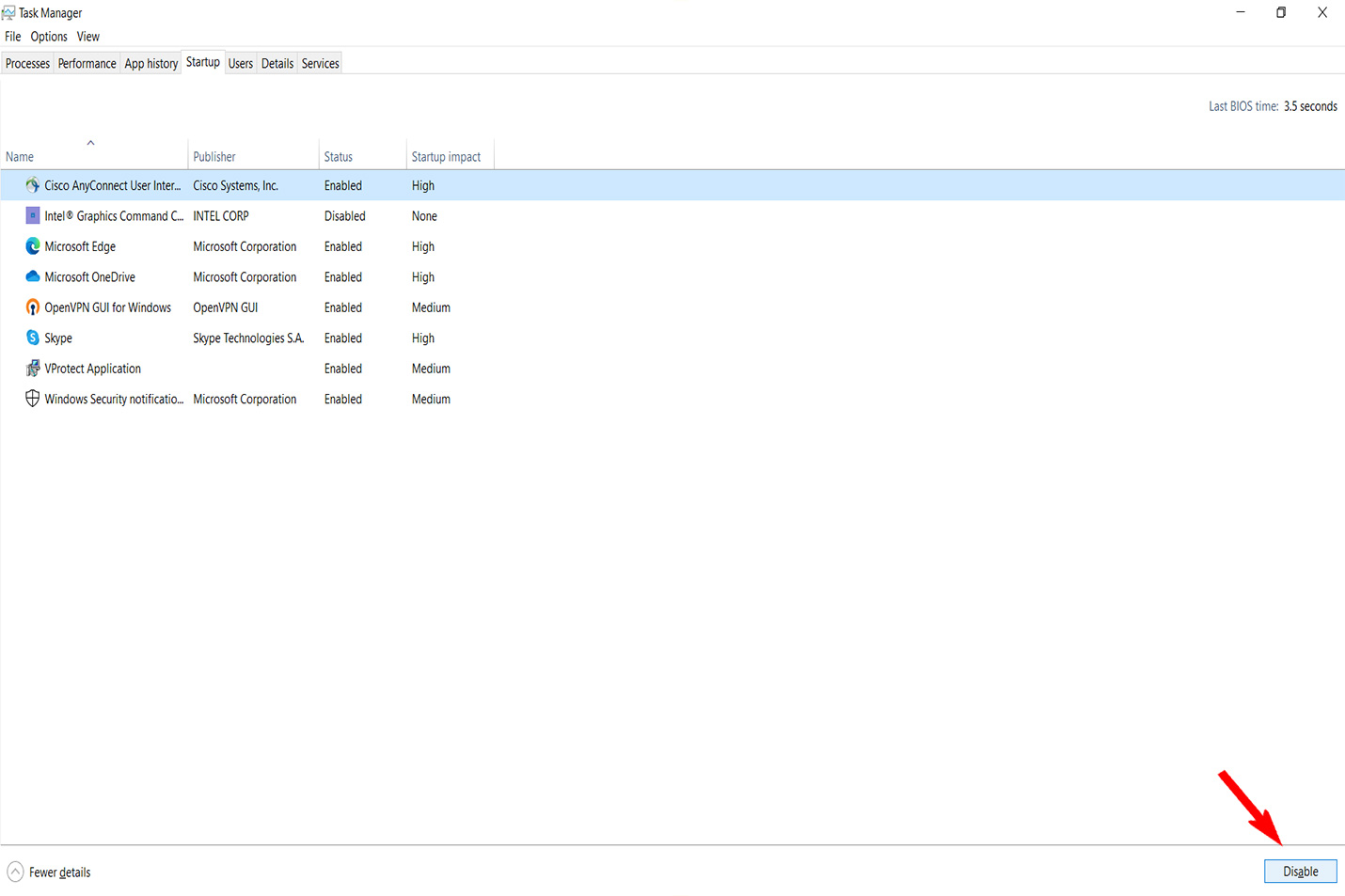Click the High impact in Microsoft Edge row
The height and width of the screenshot is (896, 1345).
pos(423,246)
